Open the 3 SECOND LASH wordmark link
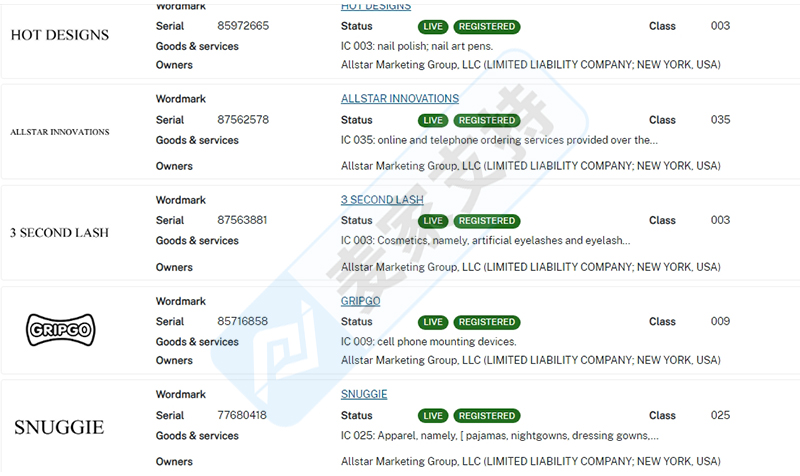This screenshot has width=800, height=476. (x=382, y=199)
